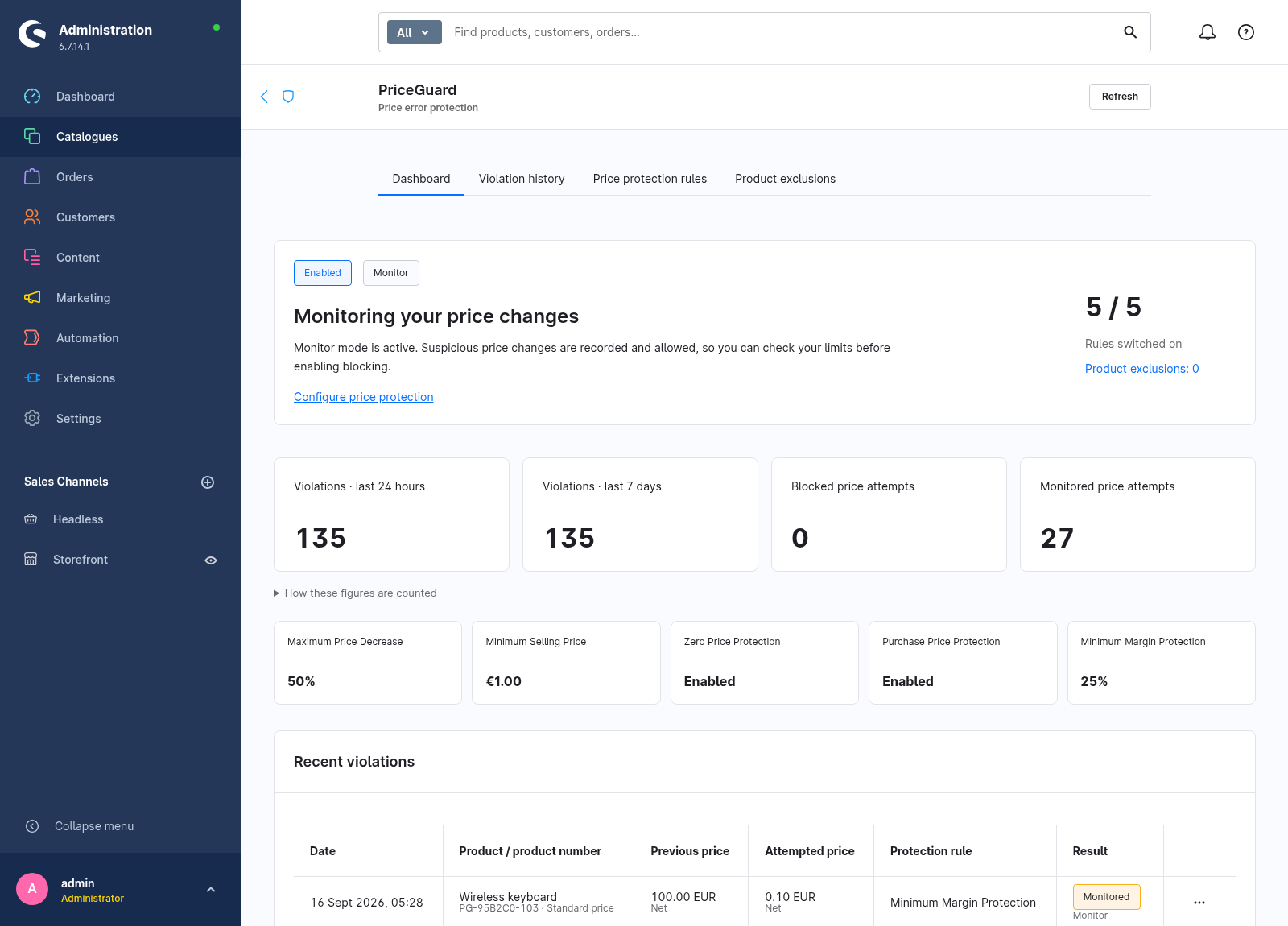Click the Monitor mode badge
Screen dimensions: 1288x926
coord(390,273)
